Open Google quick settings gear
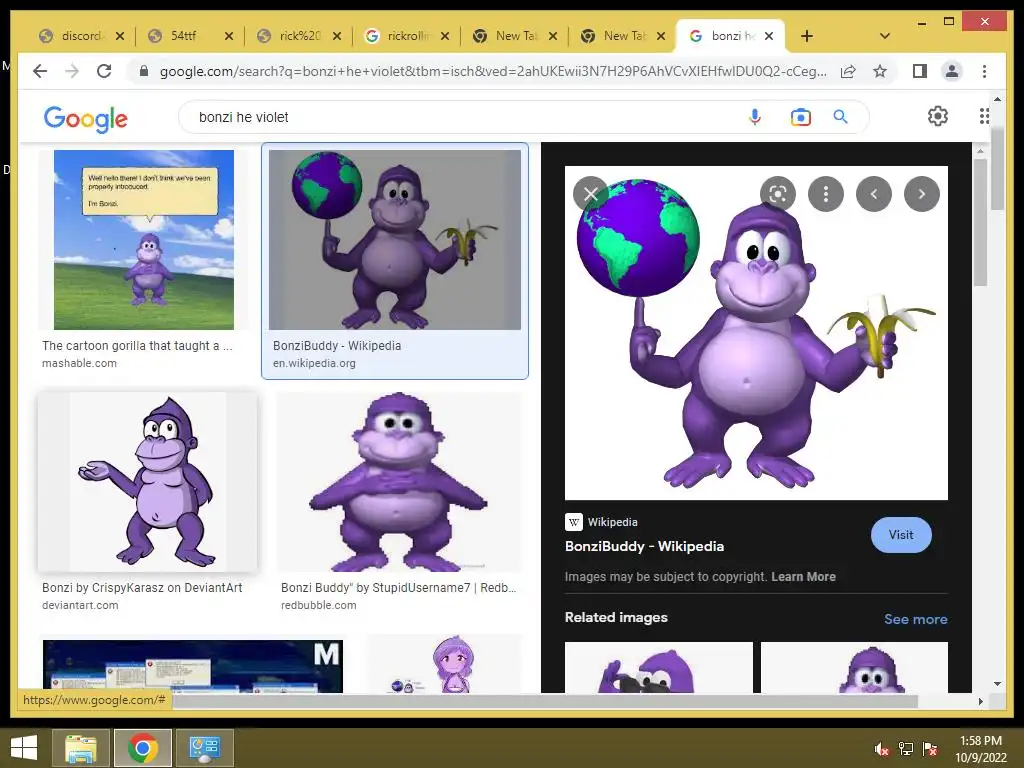 pyautogui.click(x=938, y=116)
